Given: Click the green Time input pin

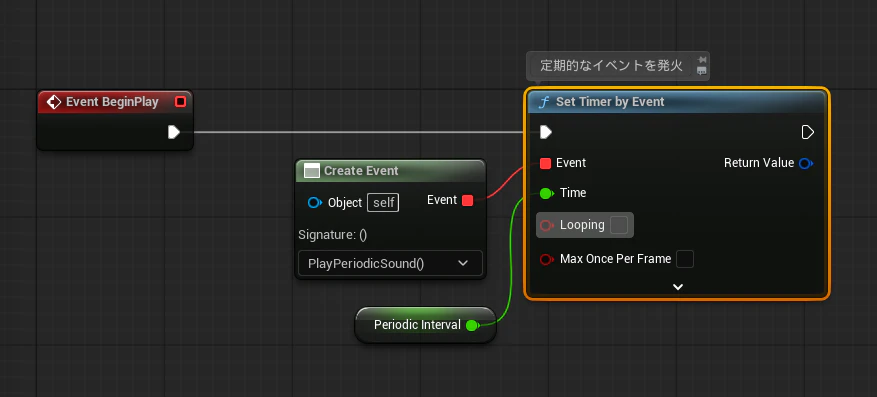Looking at the screenshot, I should pyautogui.click(x=546, y=193).
